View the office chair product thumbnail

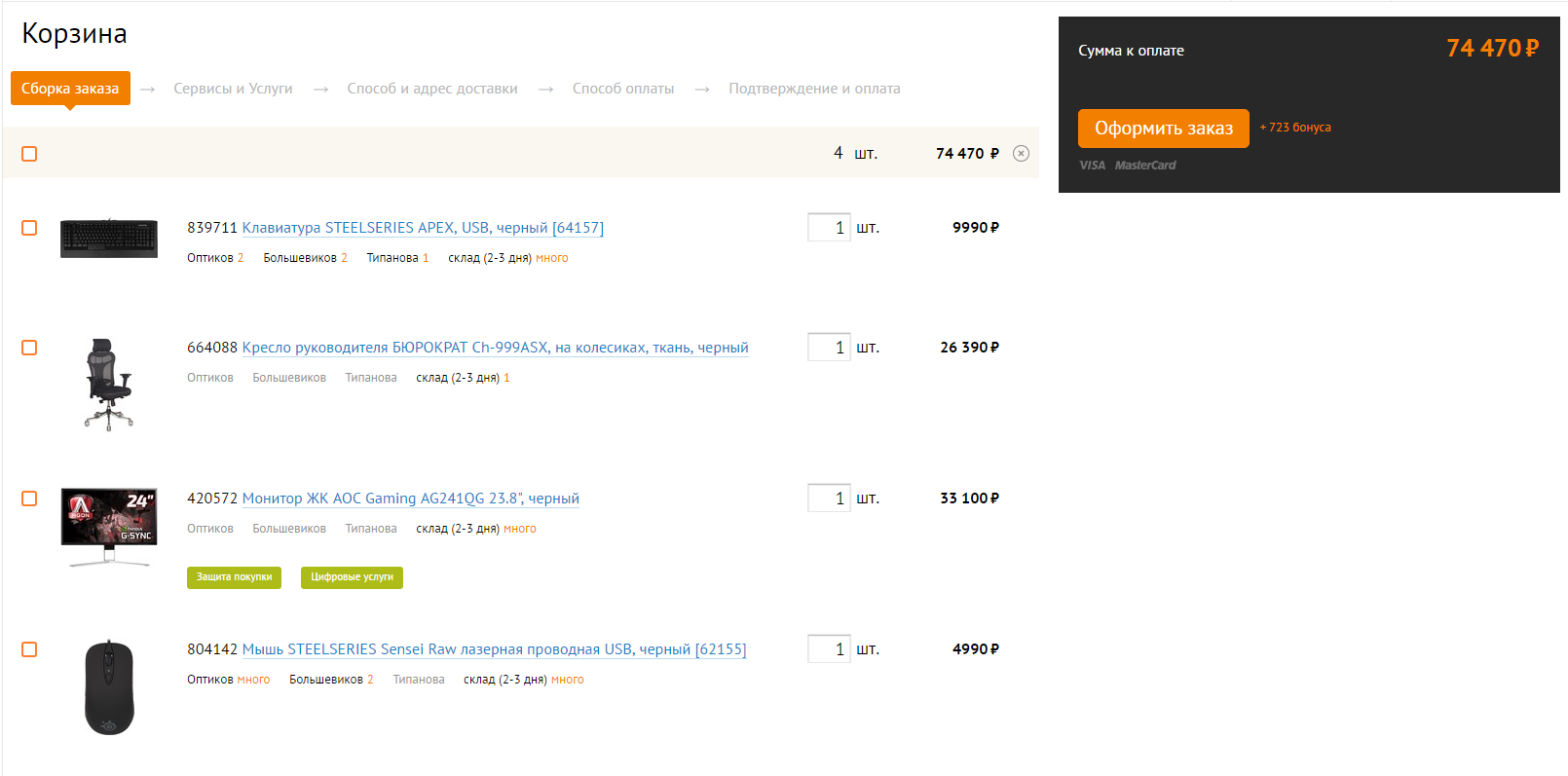coord(109,385)
